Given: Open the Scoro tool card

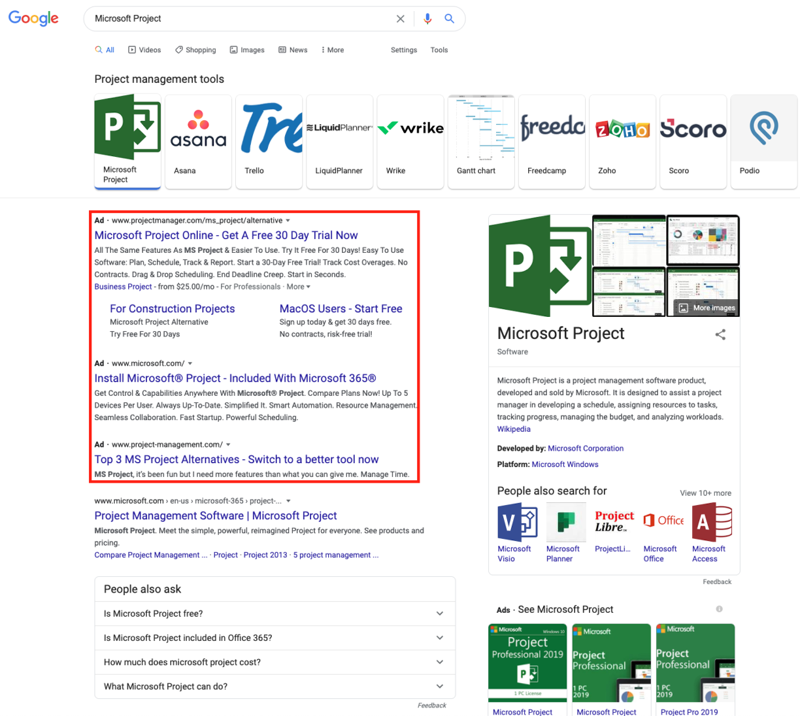Looking at the screenshot, I should tap(693, 141).
